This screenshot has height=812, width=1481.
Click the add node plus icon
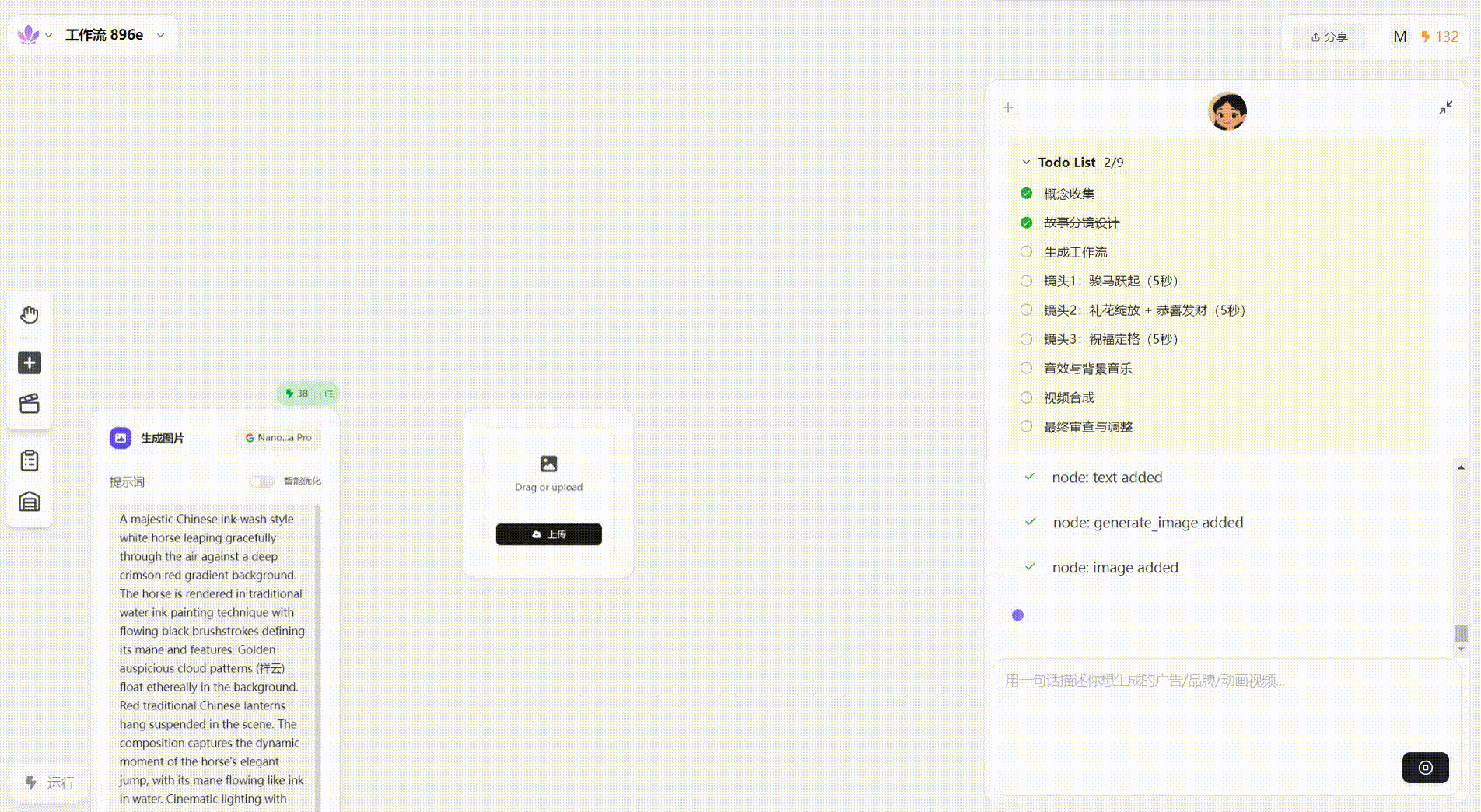pos(30,362)
